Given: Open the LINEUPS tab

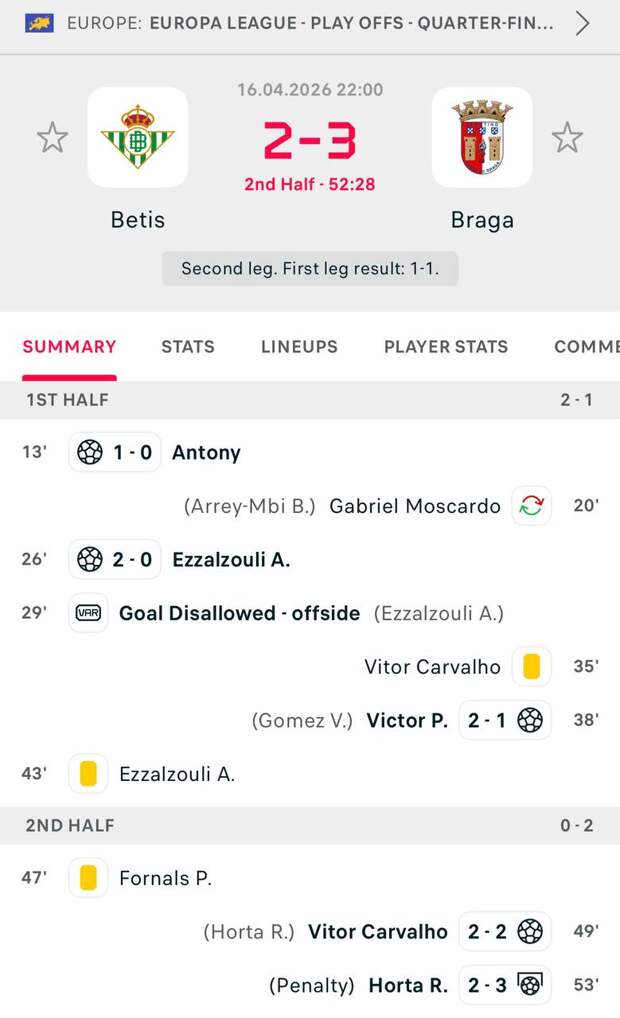Looking at the screenshot, I should click(x=299, y=347).
